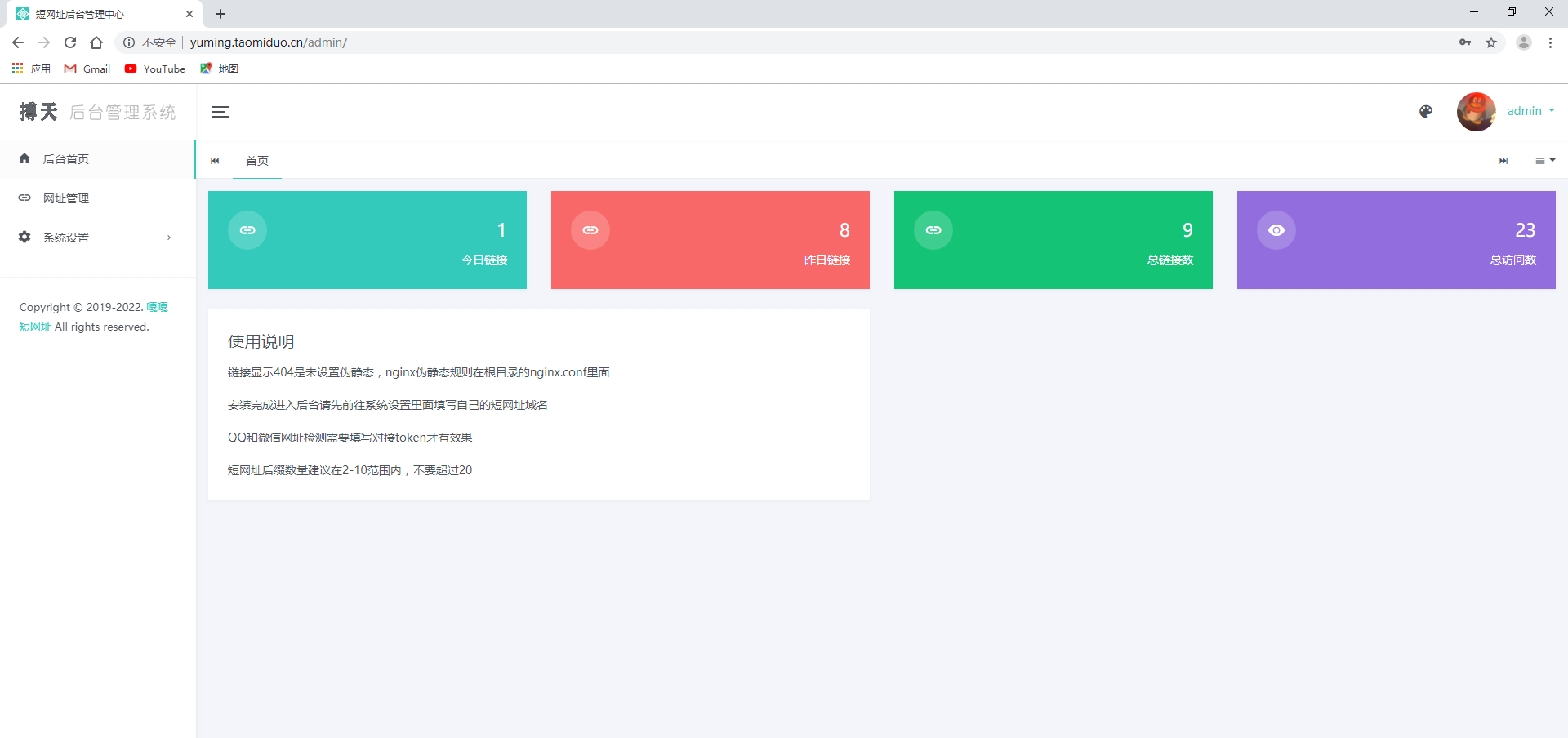
Task: Expand the 系统设置 sidebar menu
Action: 97,238
